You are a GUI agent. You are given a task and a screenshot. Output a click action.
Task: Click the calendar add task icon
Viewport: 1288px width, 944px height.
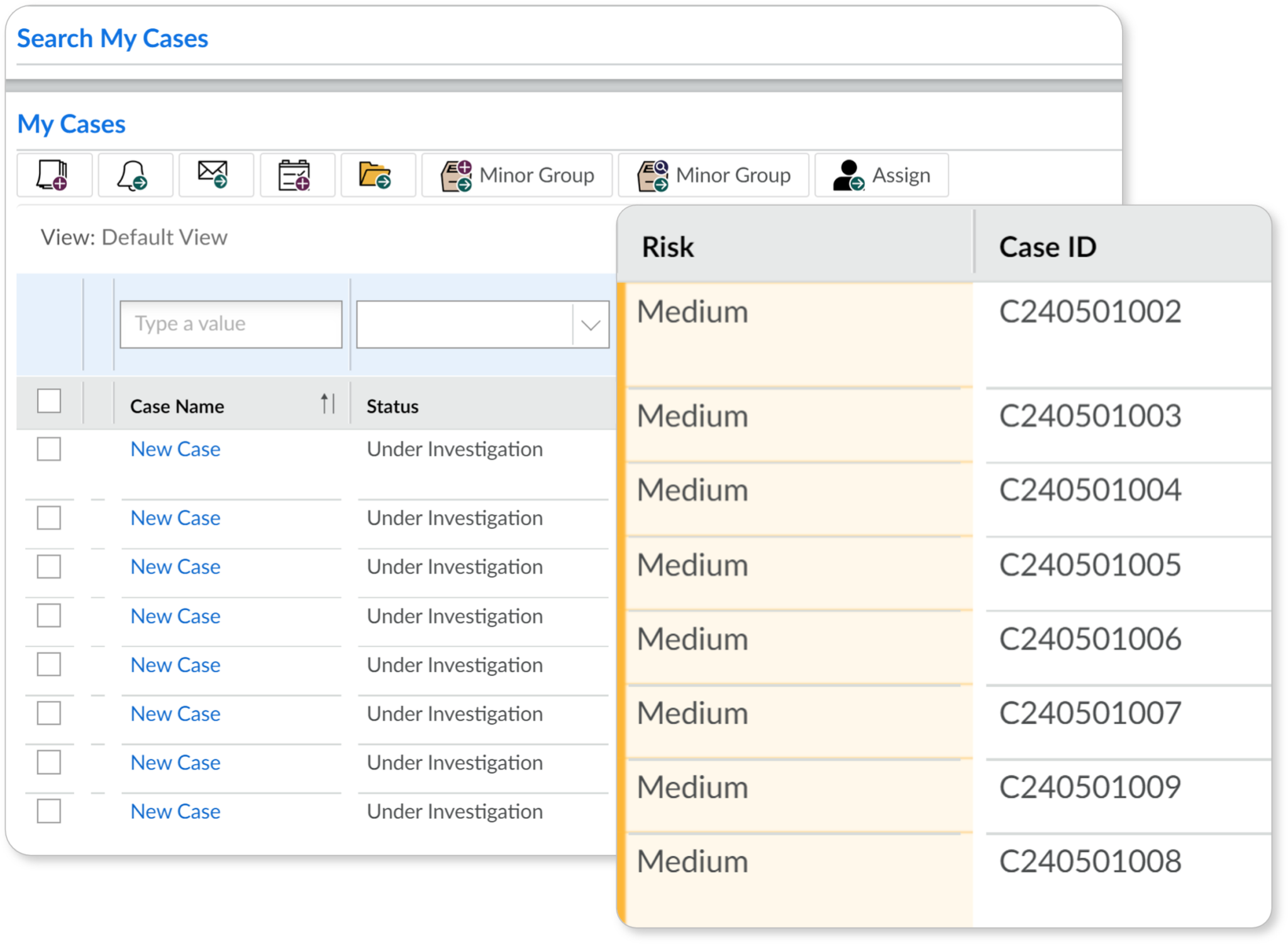(x=297, y=175)
